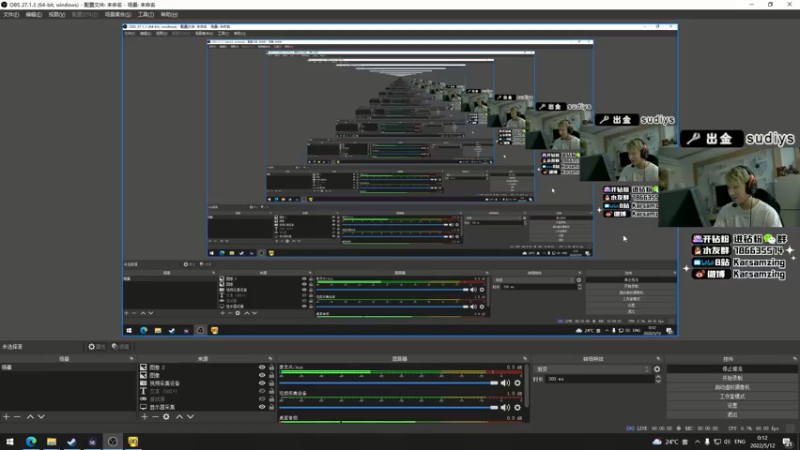Show the hidden Text (GDI+) source
Screen dimensions: 800x450
coord(262,391)
